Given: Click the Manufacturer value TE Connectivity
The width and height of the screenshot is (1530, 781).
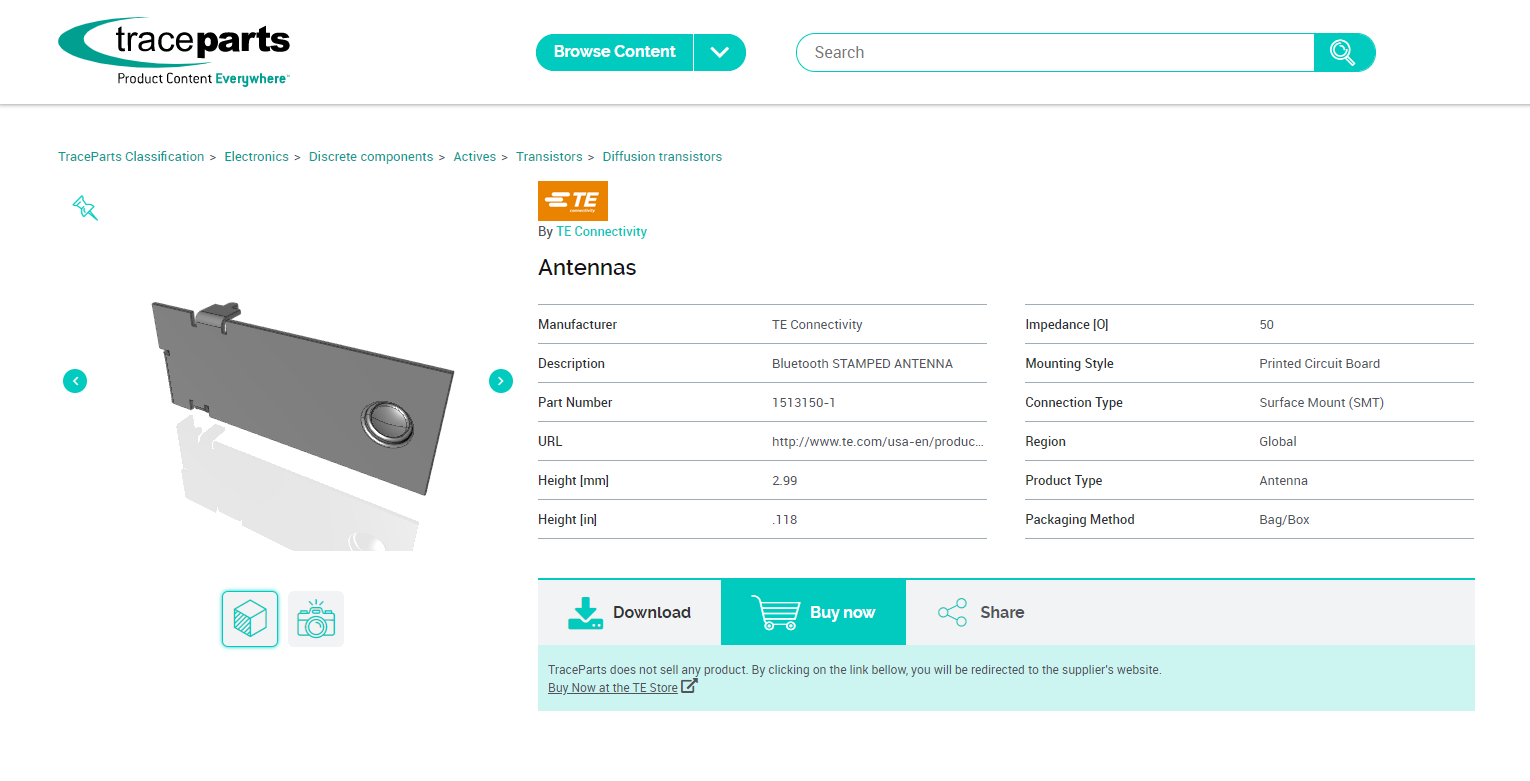Looking at the screenshot, I should (817, 324).
